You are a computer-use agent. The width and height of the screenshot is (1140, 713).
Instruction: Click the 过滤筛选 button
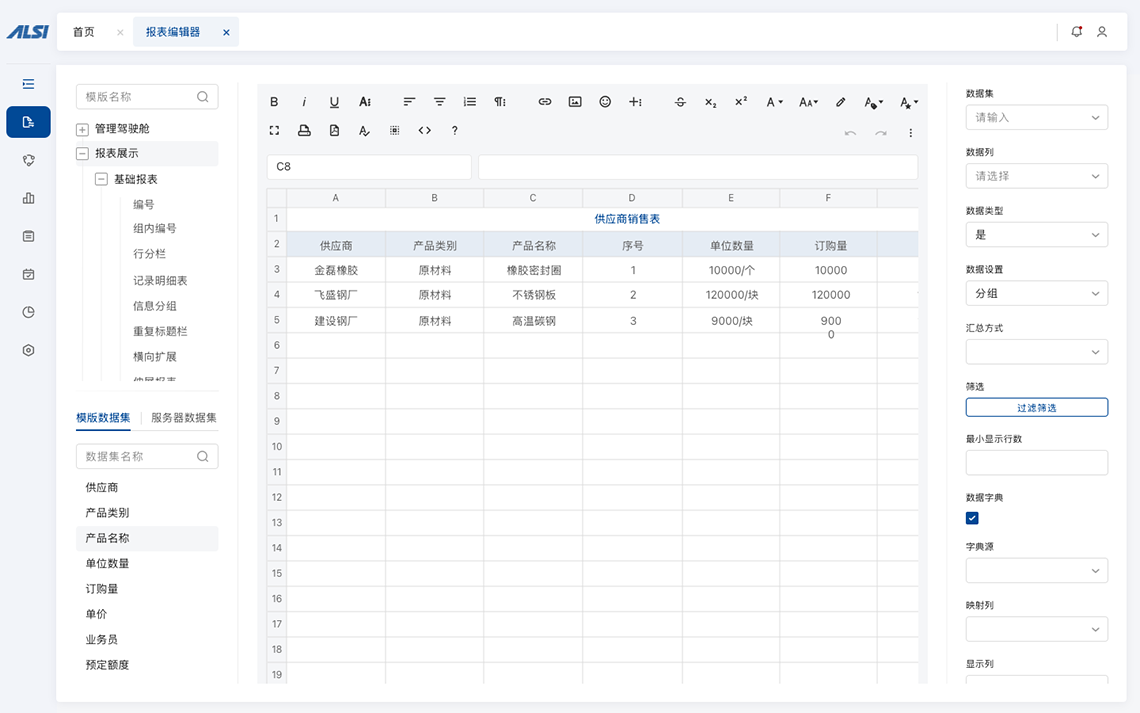click(1036, 408)
